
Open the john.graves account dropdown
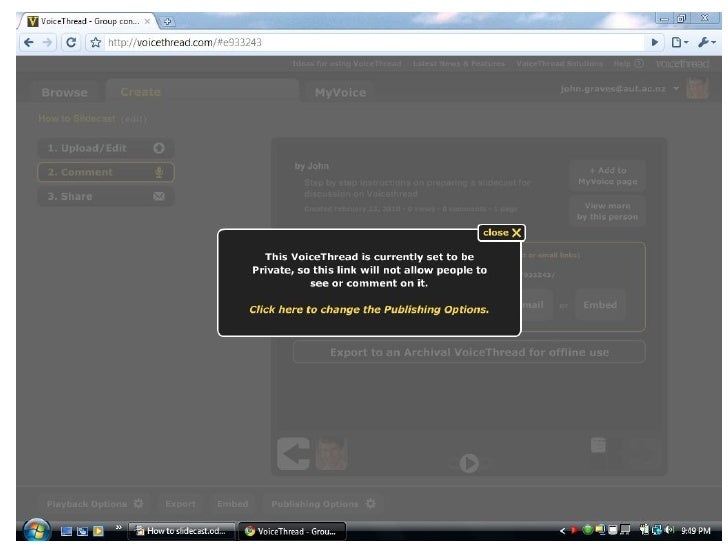tap(676, 88)
